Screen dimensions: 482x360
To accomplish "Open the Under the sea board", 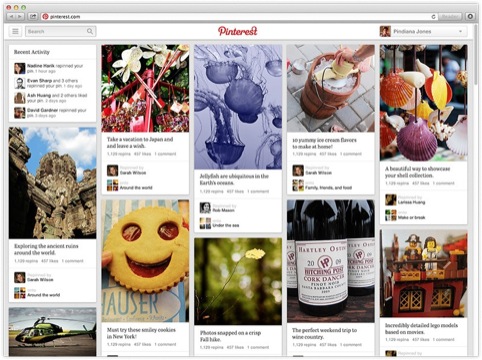I will coord(226,225).
